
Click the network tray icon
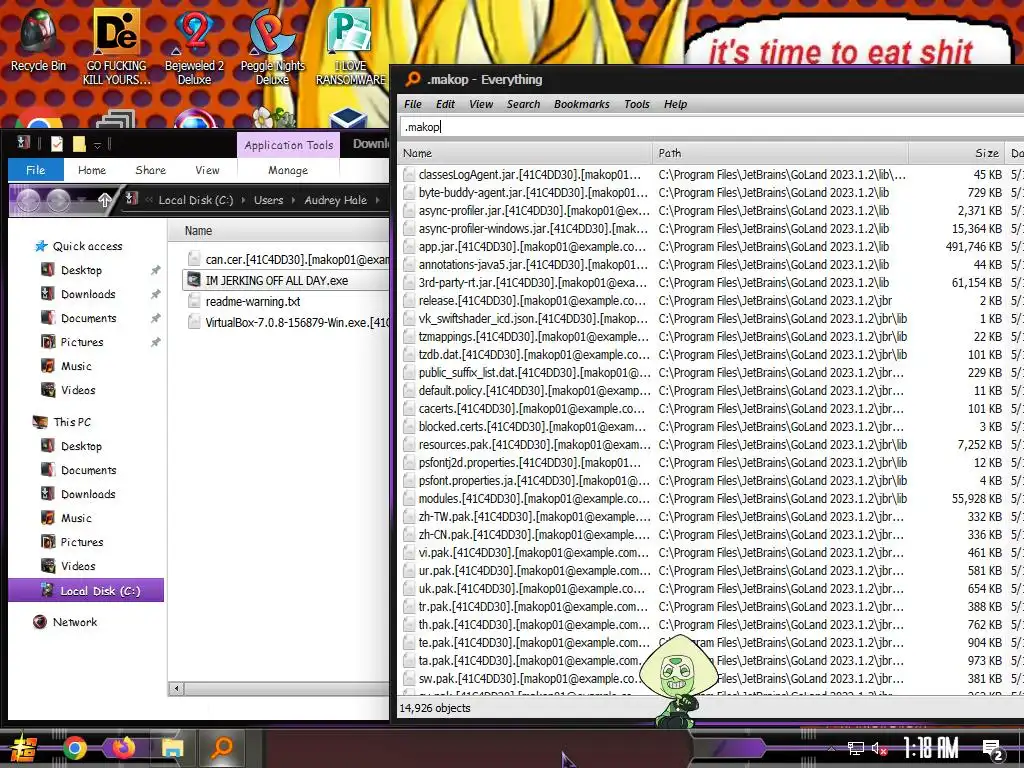pos(856,748)
